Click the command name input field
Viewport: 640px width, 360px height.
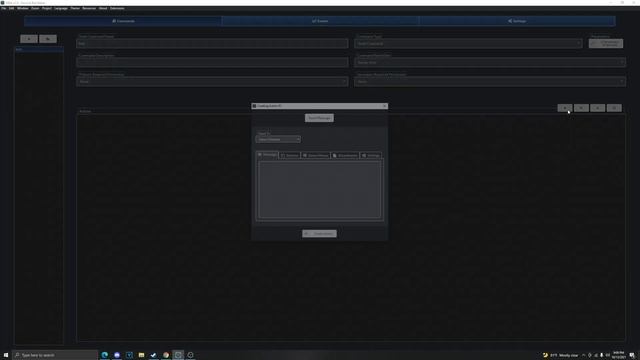click(212, 43)
